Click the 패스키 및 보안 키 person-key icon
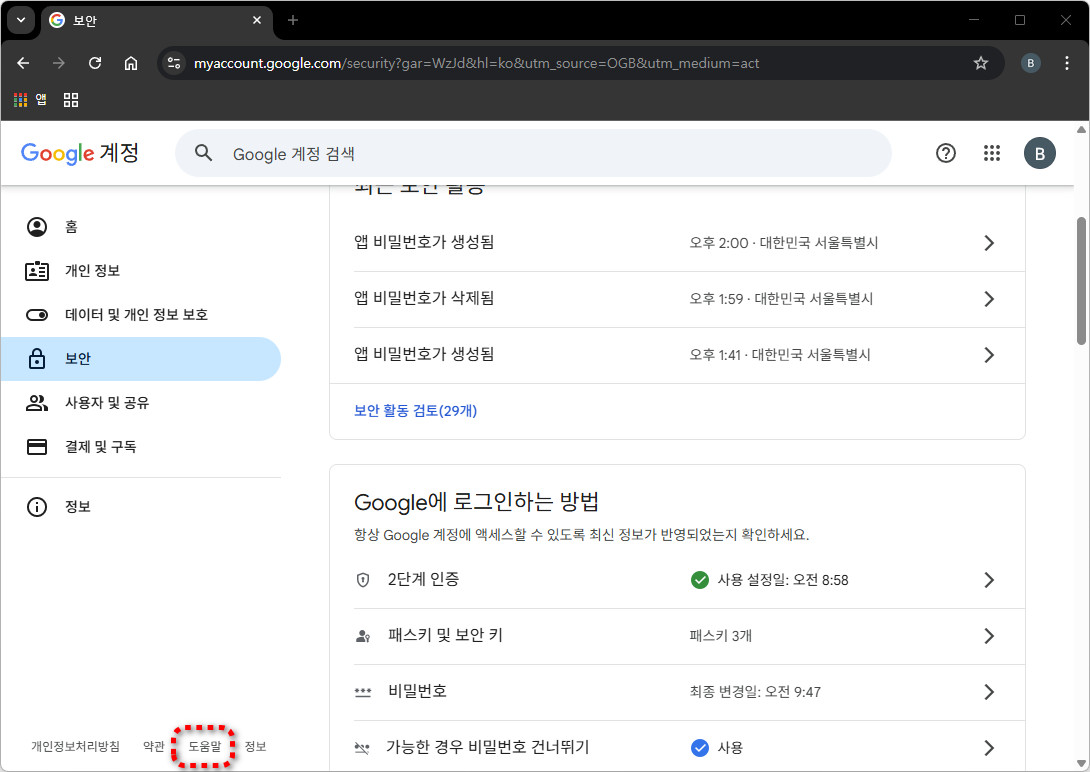1090x772 pixels. click(363, 636)
